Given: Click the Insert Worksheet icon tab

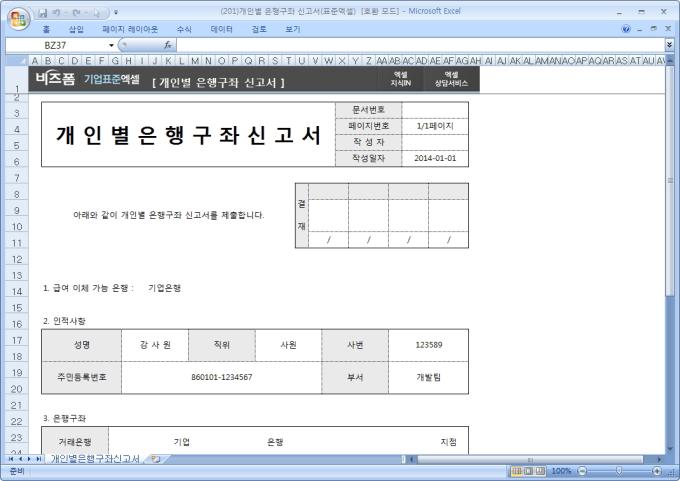Looking at the screenshot, I should click(x=156, y=459).
